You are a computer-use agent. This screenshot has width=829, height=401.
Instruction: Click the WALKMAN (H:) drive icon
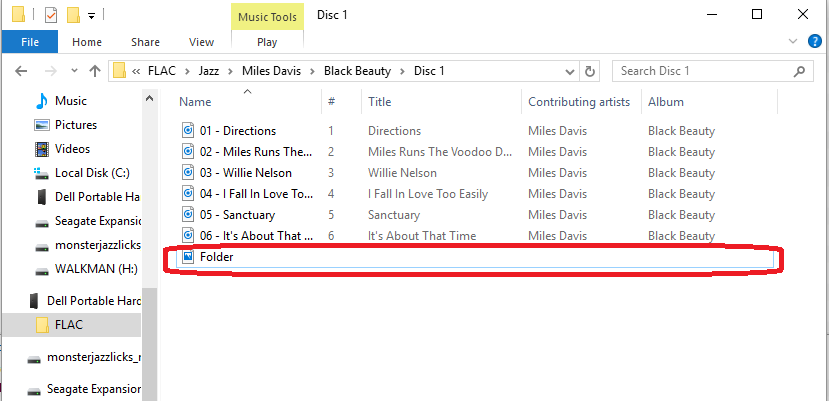coord(42,271)
